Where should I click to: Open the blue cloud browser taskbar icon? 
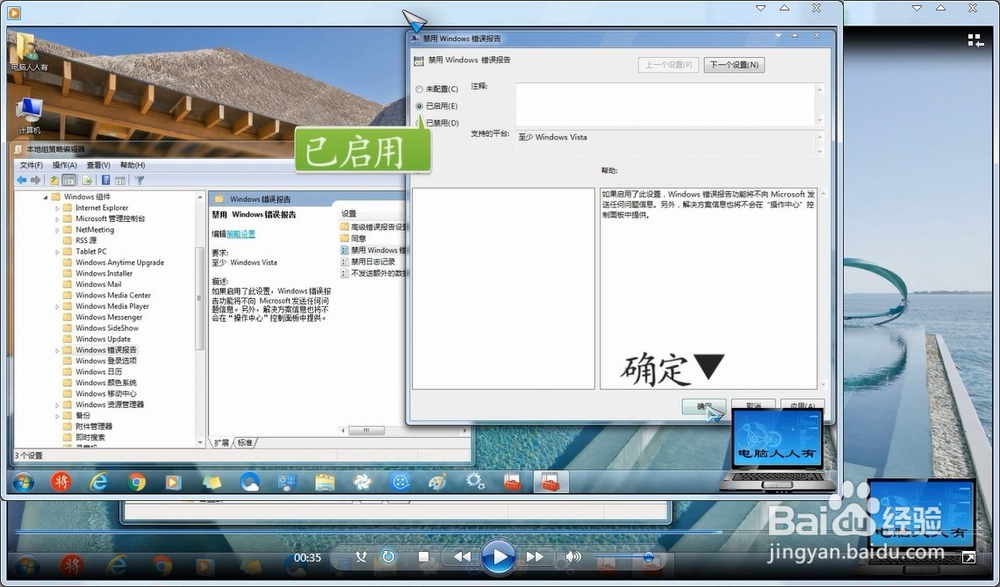pos(249,482)
